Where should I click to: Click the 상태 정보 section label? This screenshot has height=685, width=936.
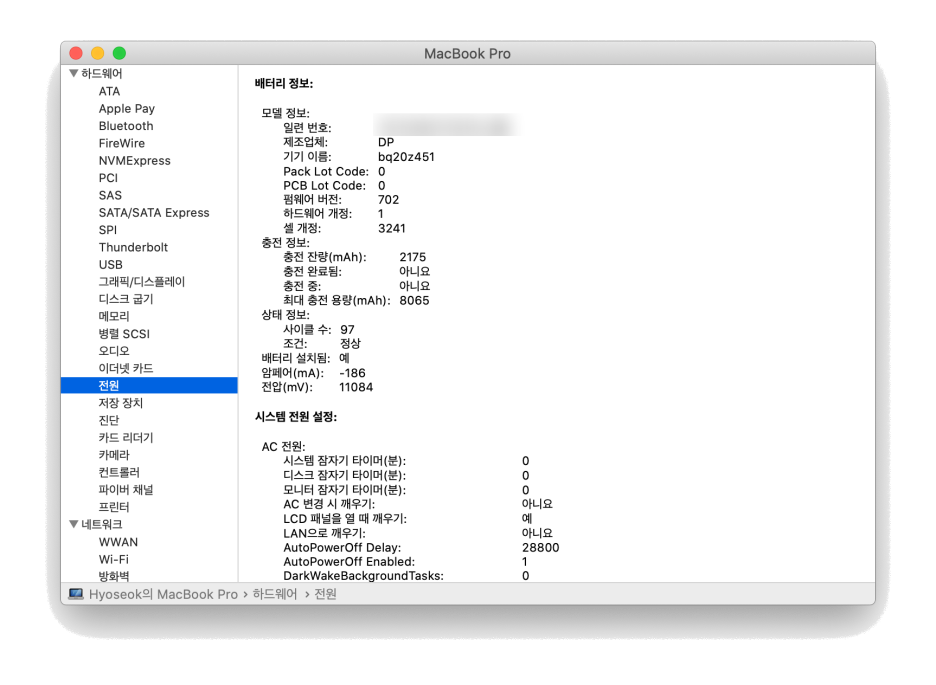[285, 314]
